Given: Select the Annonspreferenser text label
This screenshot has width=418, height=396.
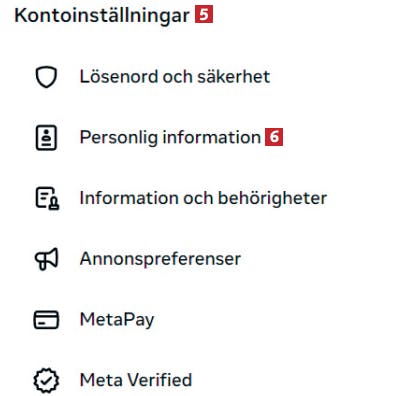Looking at the screenshot, I should pyautogui.click(x=160, y=259).
